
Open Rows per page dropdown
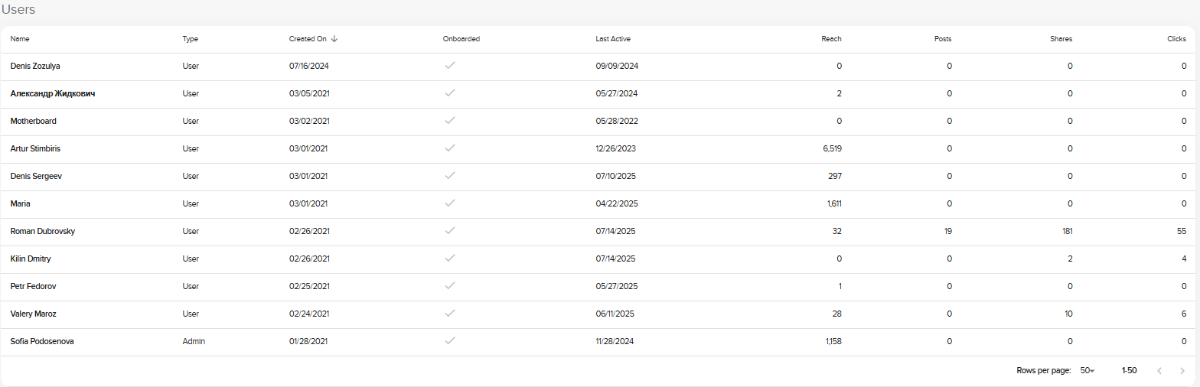[1088, 370]
